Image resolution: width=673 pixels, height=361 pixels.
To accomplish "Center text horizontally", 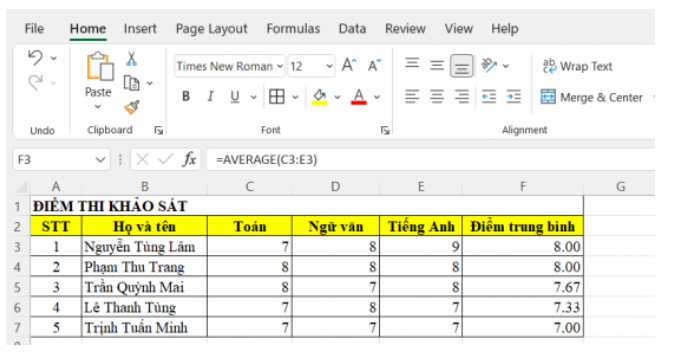I will tap(437, 97).
